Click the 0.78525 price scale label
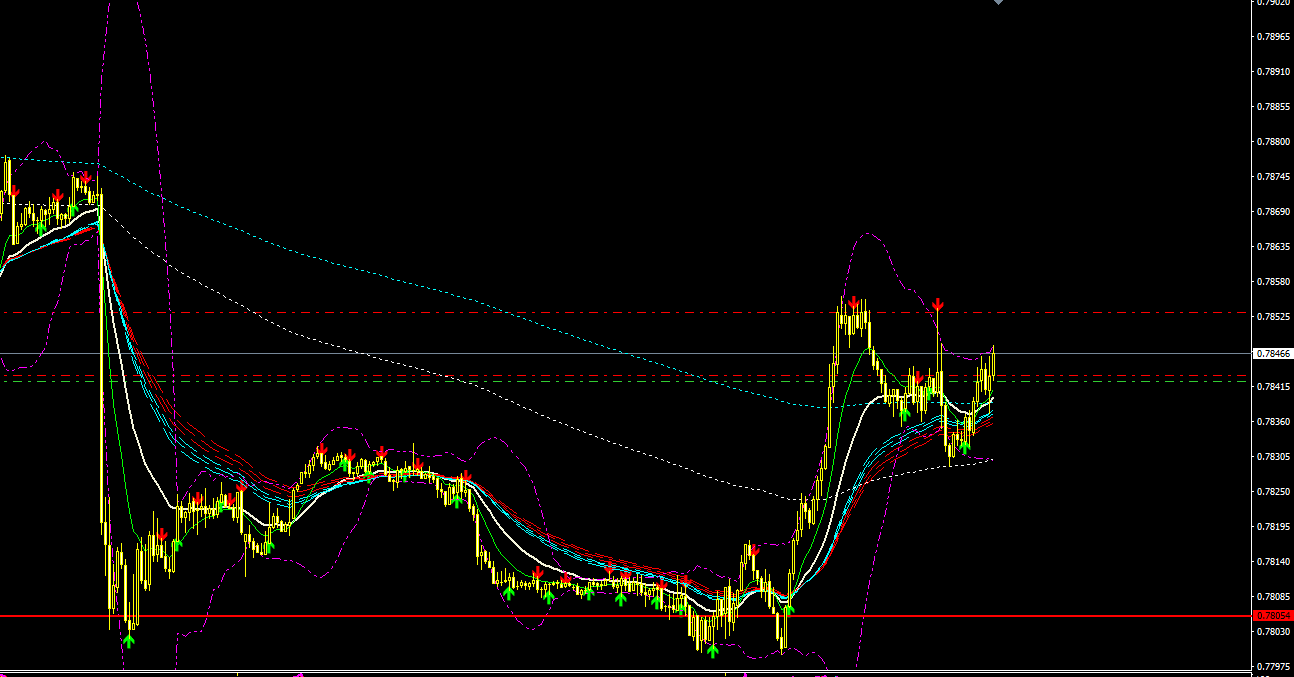 click(x=1273, y=317)
